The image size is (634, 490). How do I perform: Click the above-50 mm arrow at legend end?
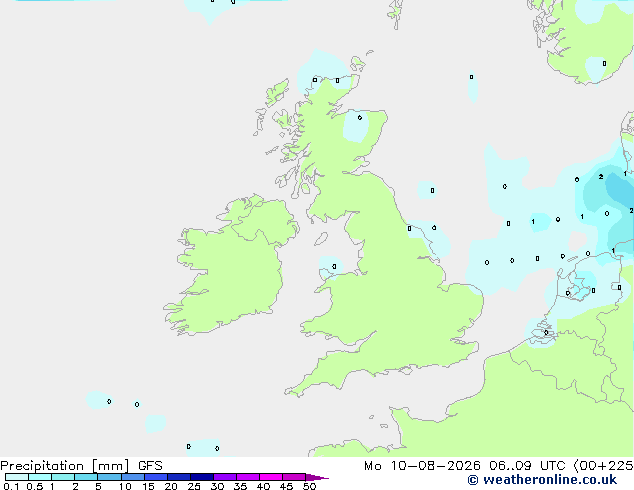point(317,477)
